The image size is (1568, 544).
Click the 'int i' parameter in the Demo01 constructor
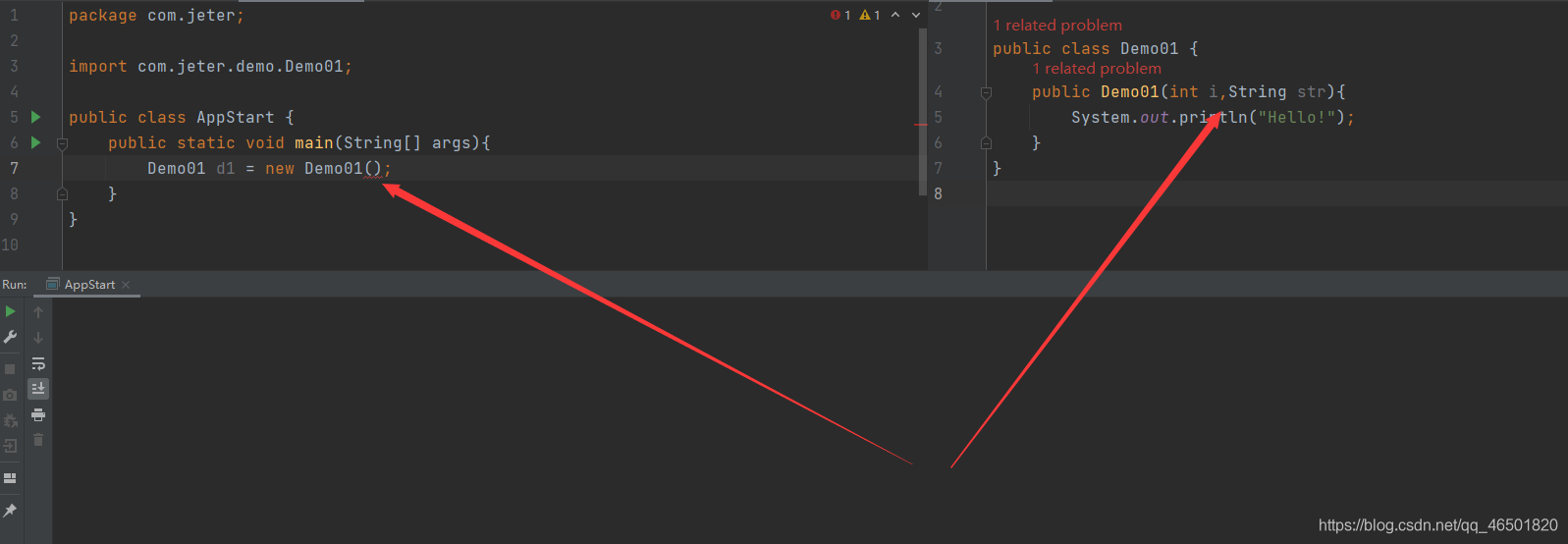[x=1194, y=92]
